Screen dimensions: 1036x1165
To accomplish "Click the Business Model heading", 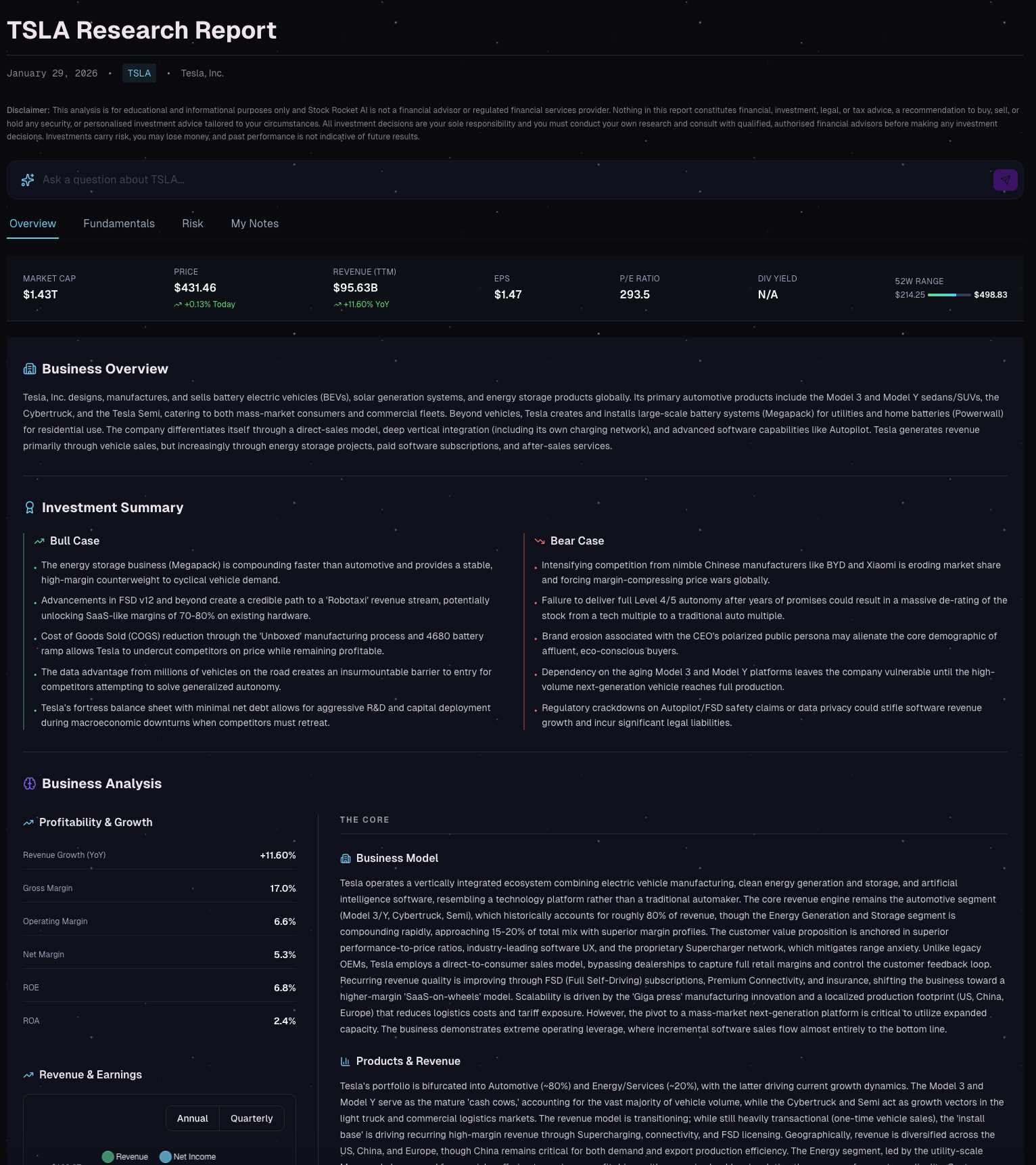I will (398, 859).
